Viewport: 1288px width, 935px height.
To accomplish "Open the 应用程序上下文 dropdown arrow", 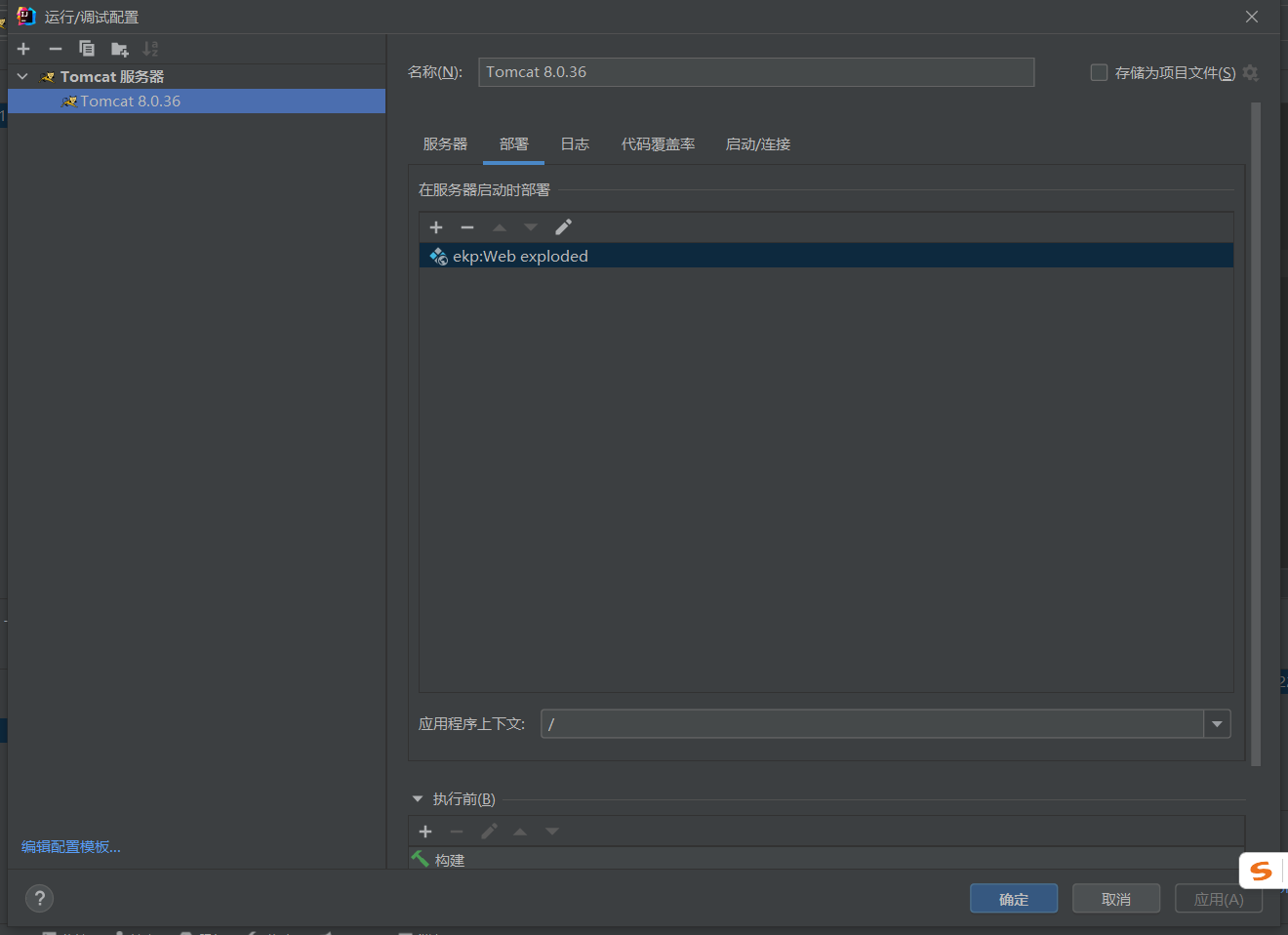I will 1217,724.
